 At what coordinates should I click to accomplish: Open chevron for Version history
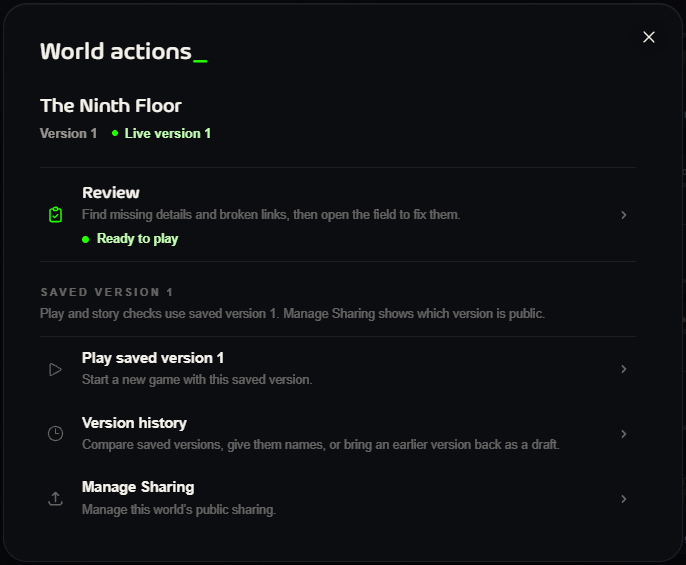pos(624,434)
